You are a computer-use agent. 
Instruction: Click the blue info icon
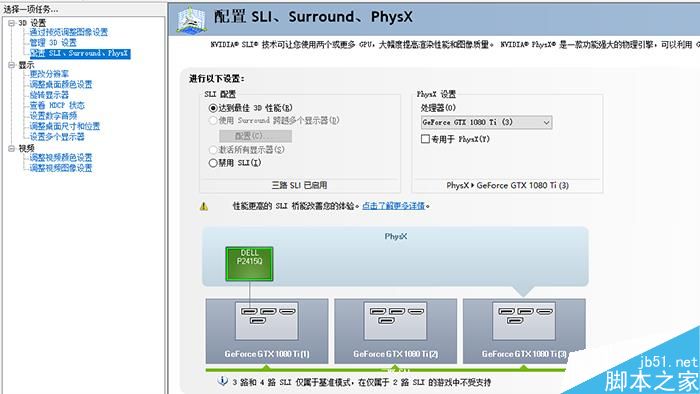[x=222, y=381]
